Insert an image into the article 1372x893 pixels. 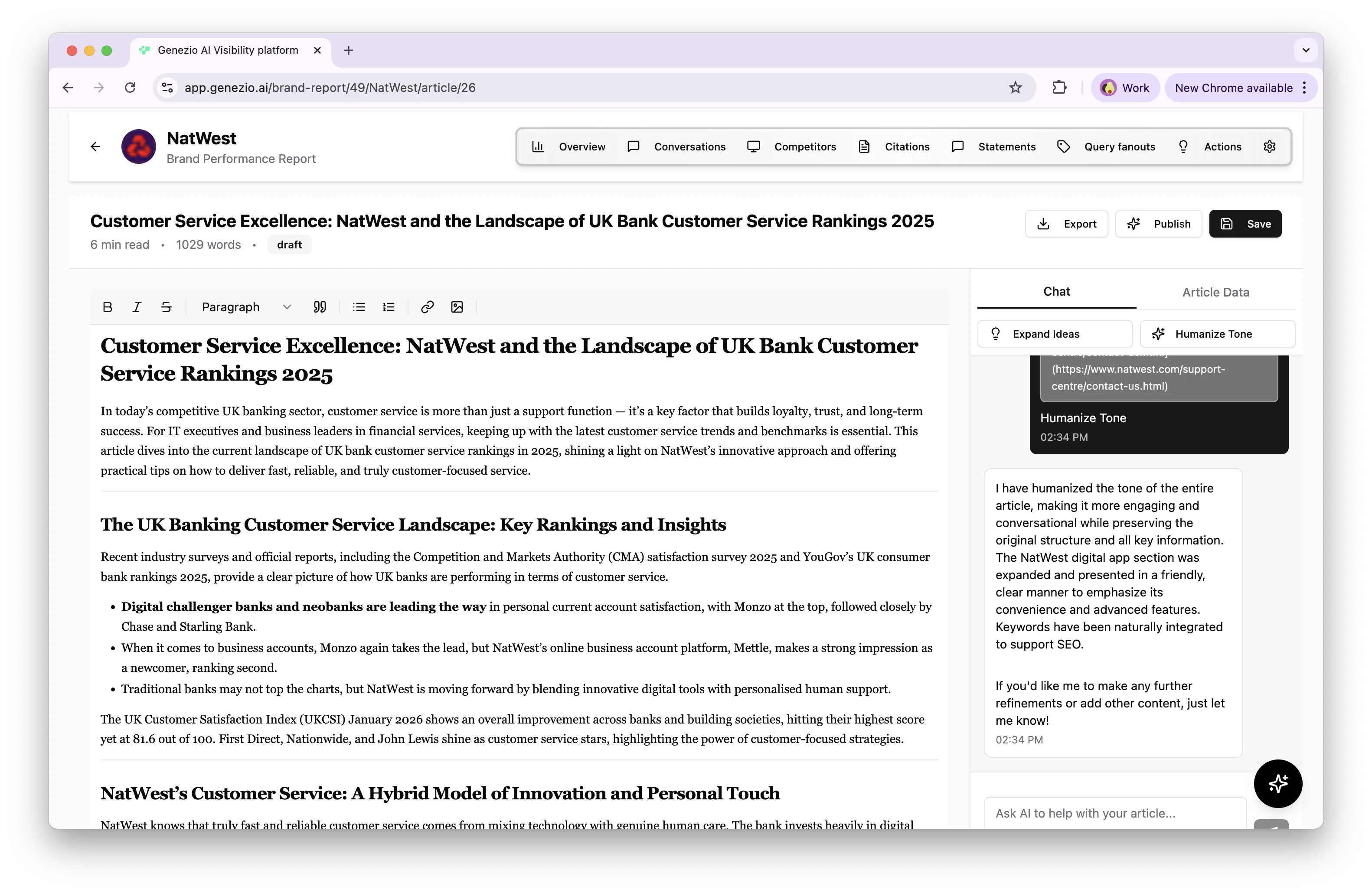tap(457, 306)
